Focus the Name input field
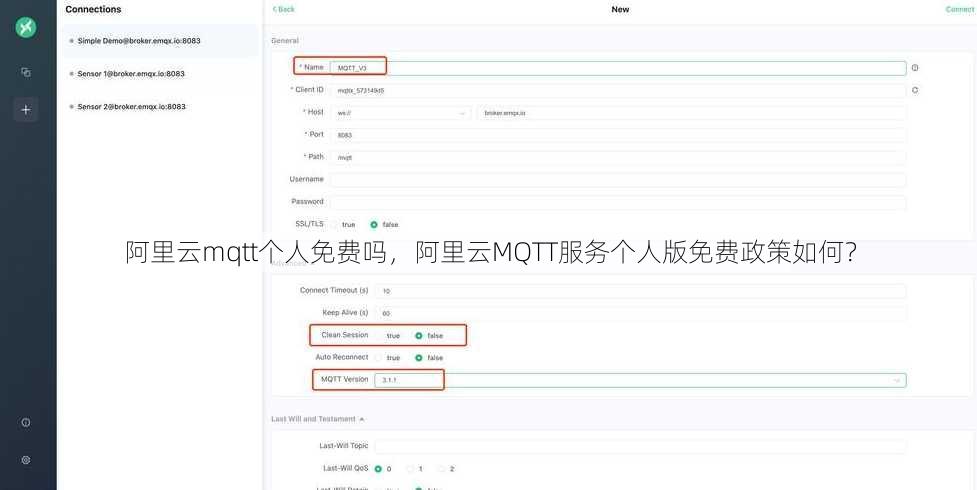The image size is (977, 490). pyautogui.click(x=617, y=68)
